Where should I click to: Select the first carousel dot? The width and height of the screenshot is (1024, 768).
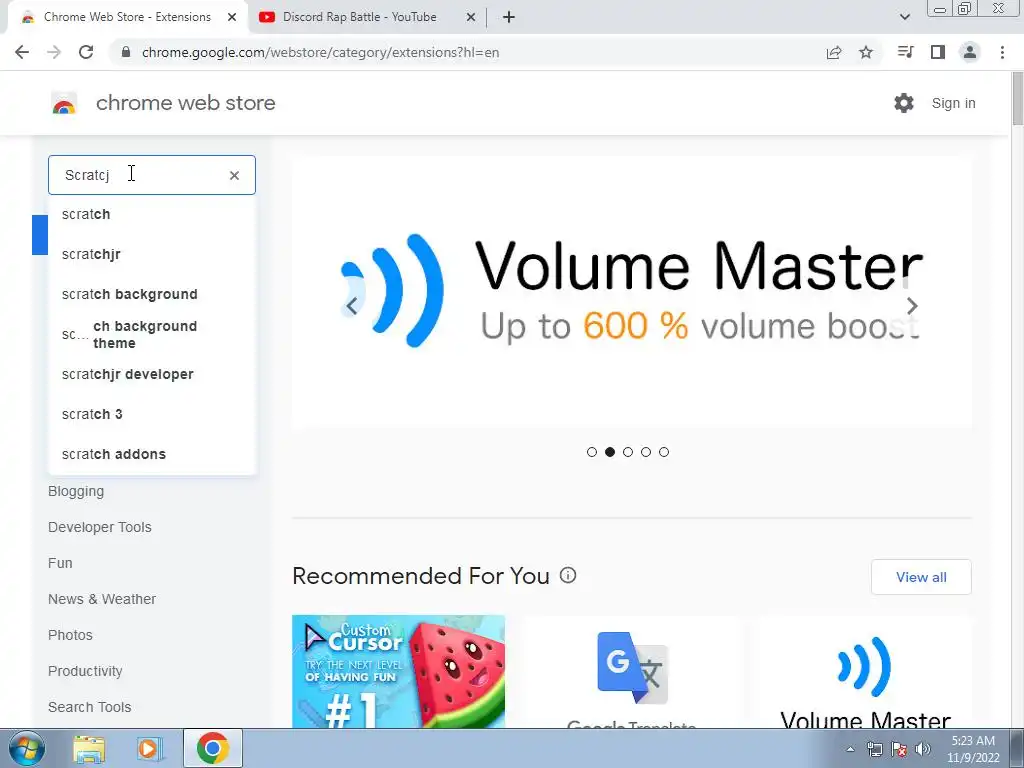coord(592,452)
